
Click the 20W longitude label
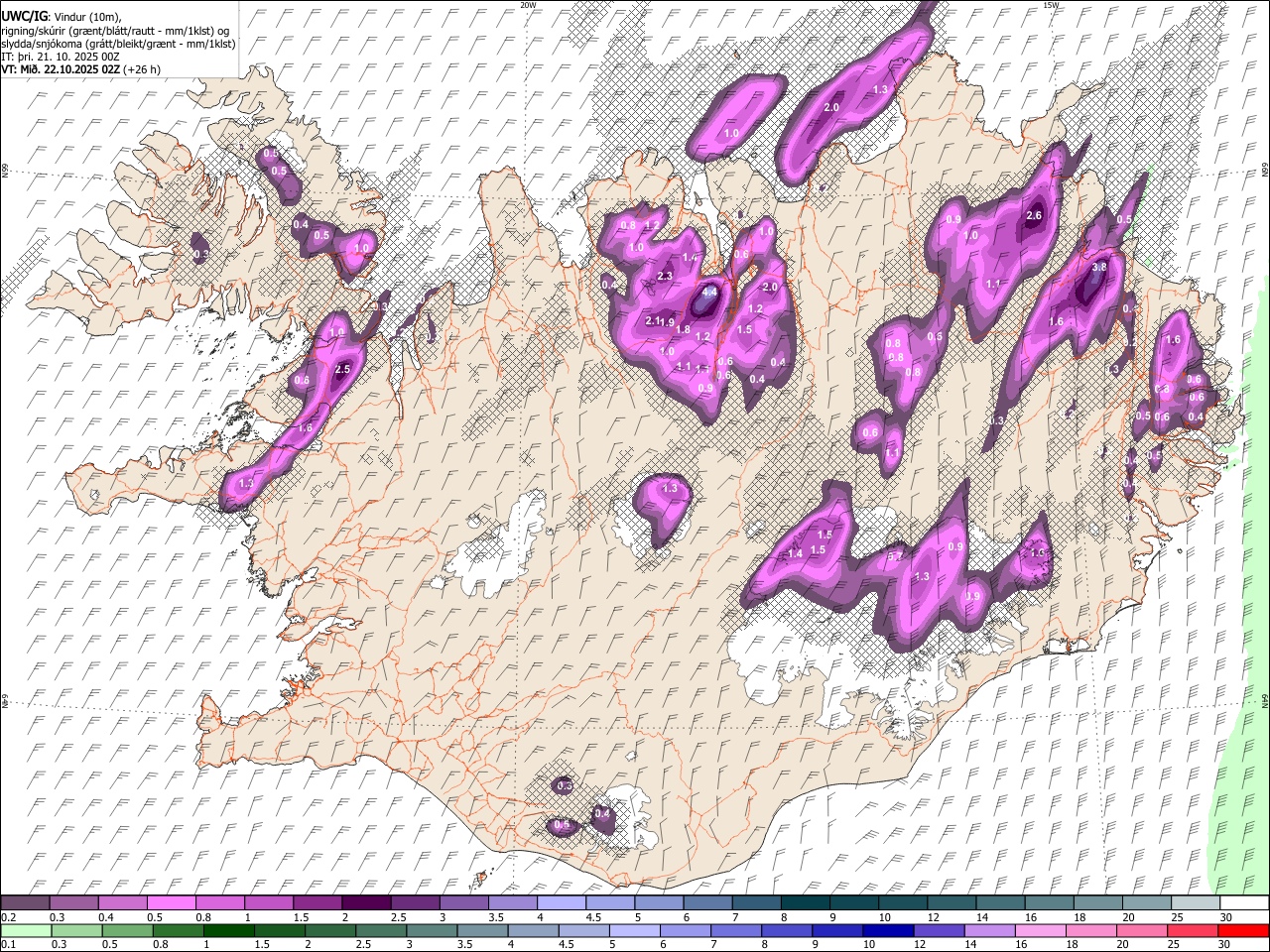[528, 5]
